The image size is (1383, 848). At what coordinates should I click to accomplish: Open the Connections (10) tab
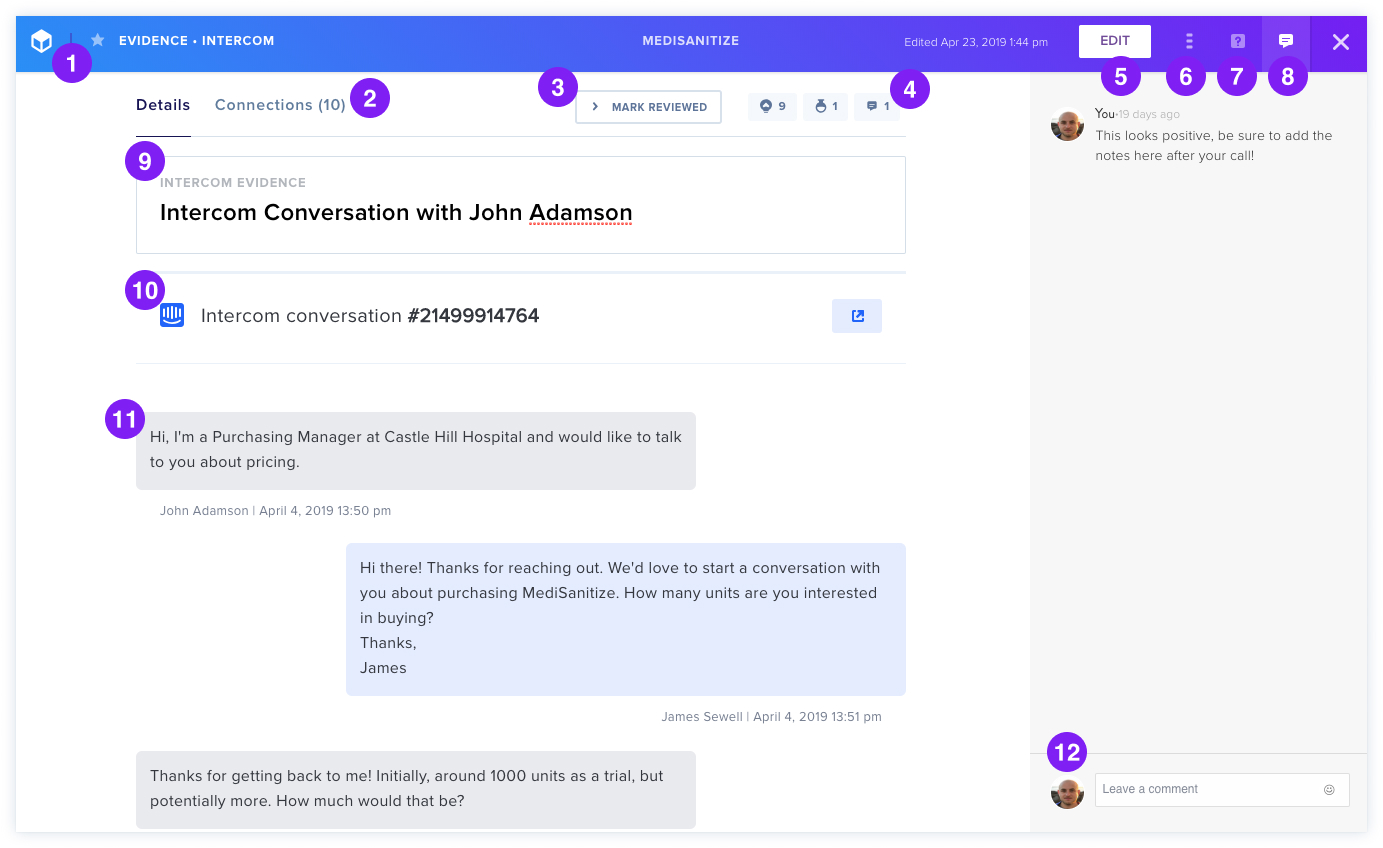tap(280, 105)
